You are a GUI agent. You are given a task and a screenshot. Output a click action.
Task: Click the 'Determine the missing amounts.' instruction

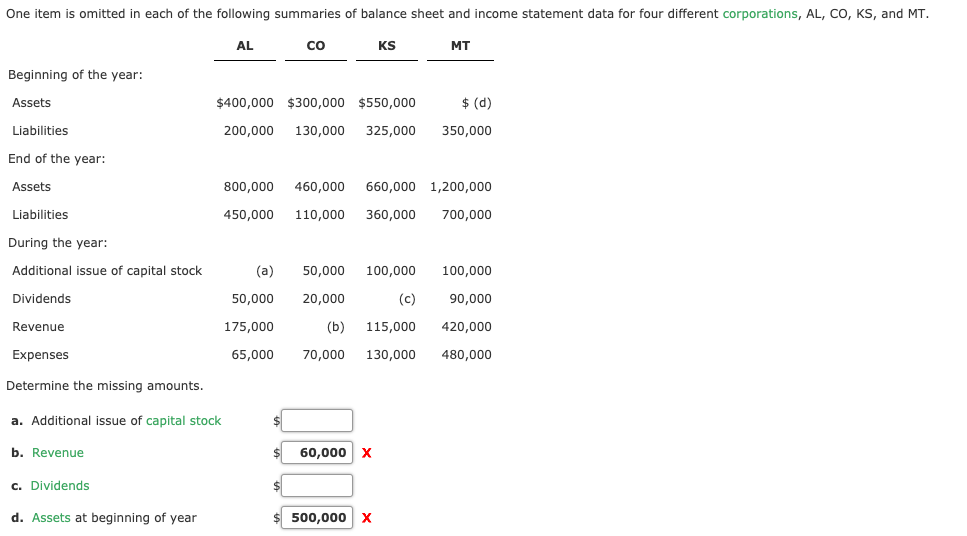pos(105,386)
